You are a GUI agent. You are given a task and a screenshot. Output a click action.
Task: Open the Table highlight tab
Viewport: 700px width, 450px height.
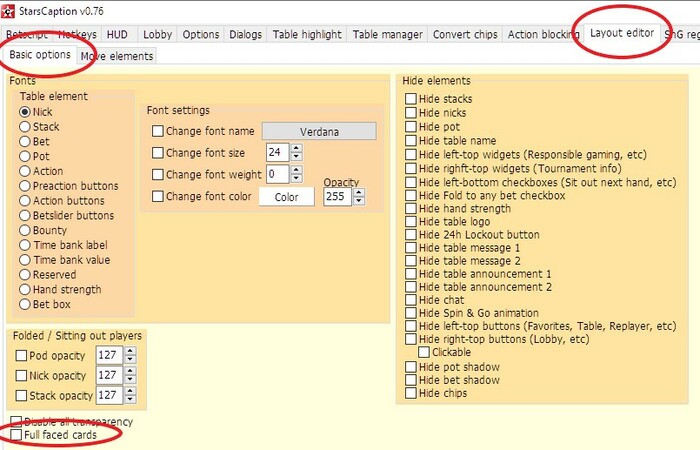307,34
